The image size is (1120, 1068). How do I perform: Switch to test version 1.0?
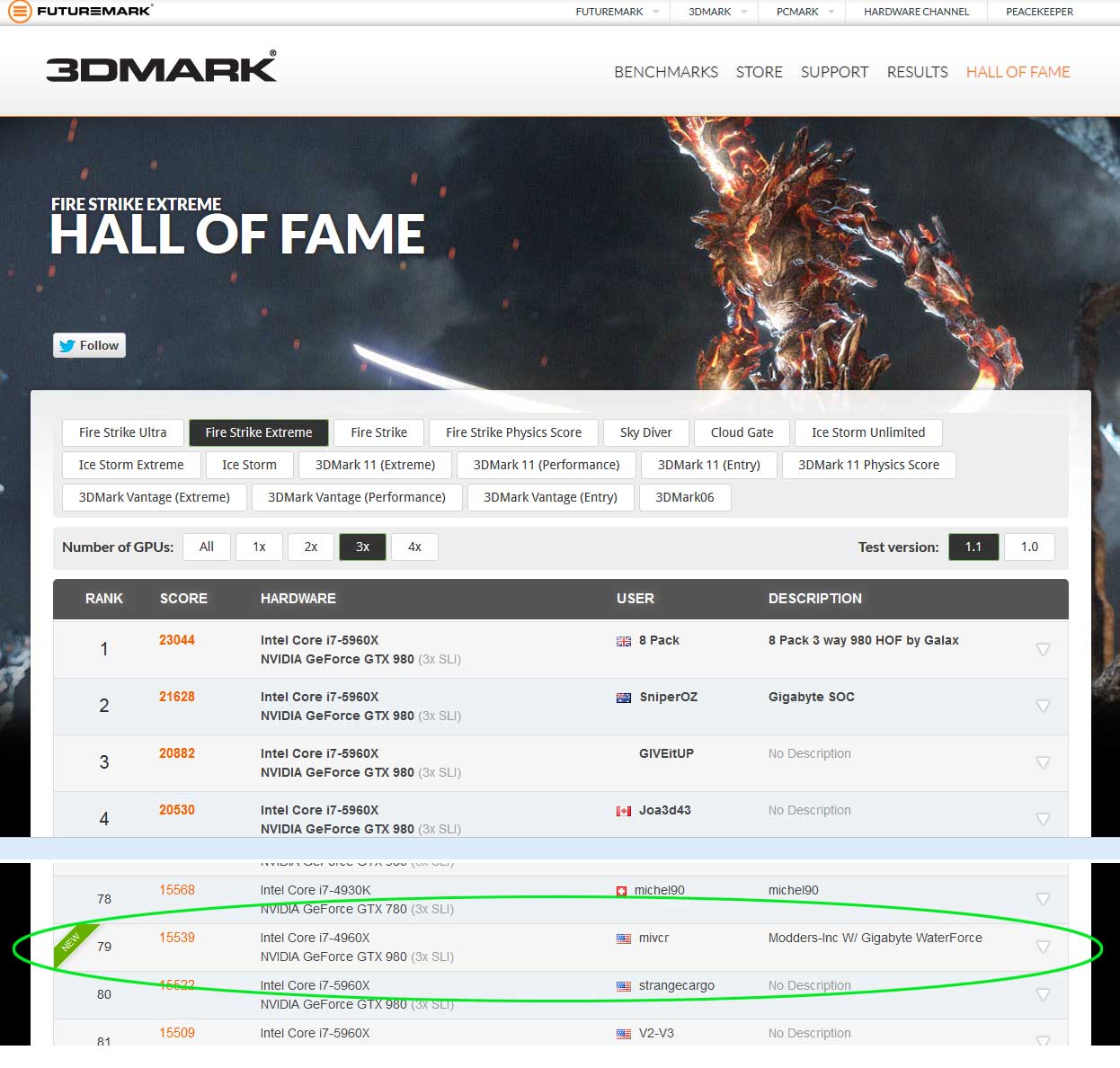[x=1029, y=547]
